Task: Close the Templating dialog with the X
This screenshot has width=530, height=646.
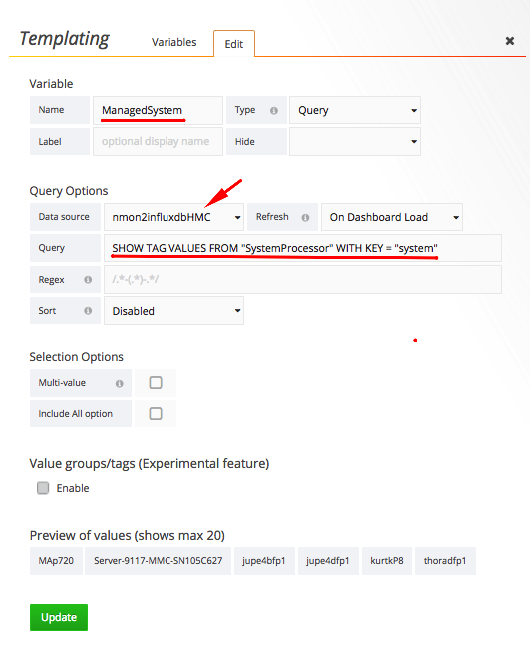Action: click(510, 41)
